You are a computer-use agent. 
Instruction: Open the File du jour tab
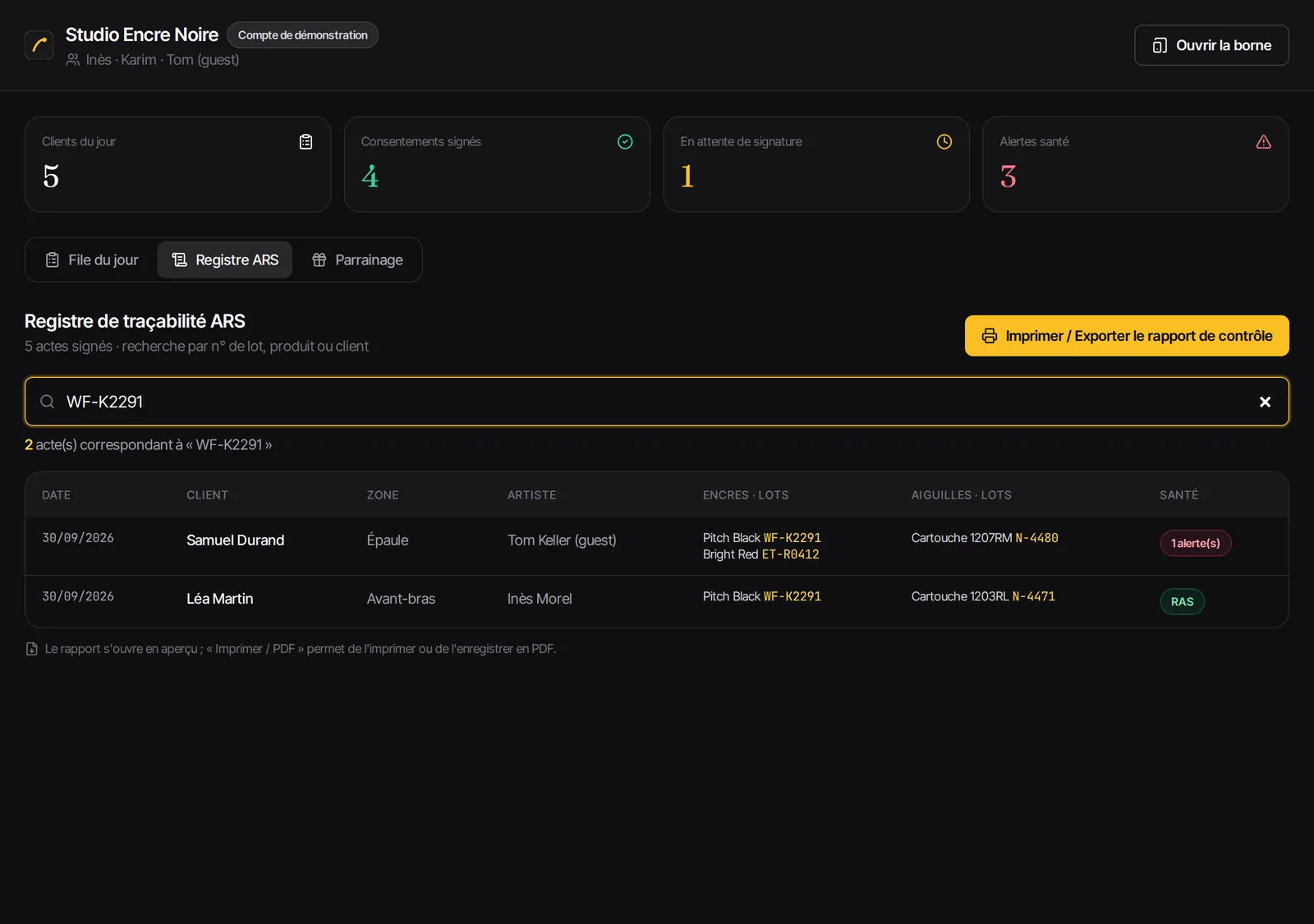tap(92, 260)
